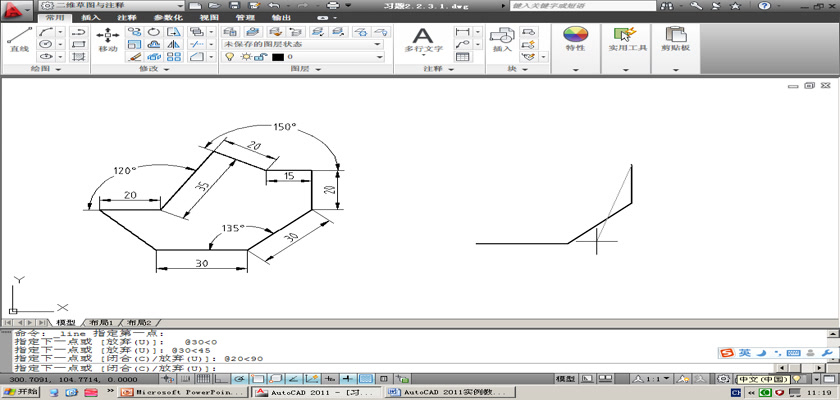Viewport: 840px width, 400px height.
Task: Open the AutoCAD application menu button
Action: [x=18, y=9]
